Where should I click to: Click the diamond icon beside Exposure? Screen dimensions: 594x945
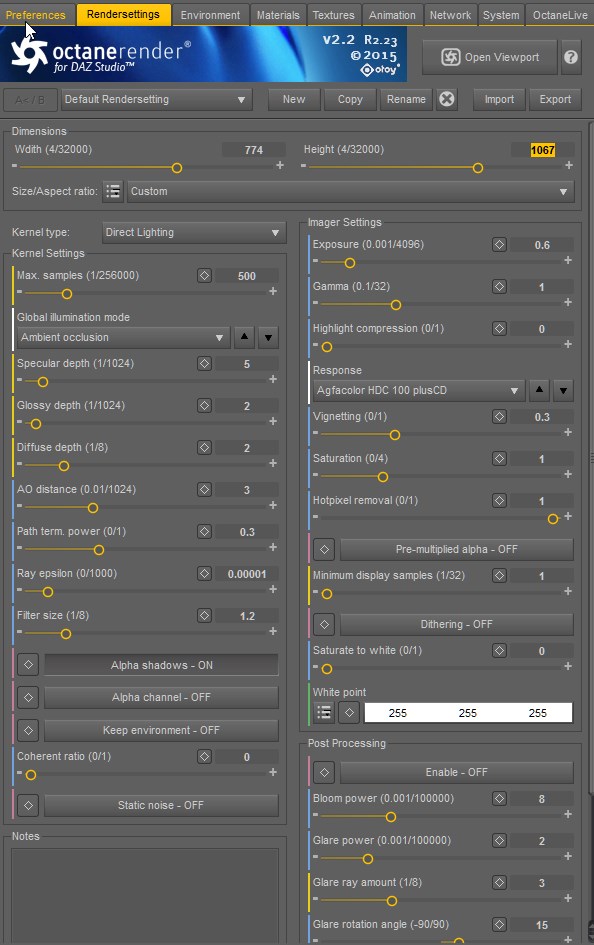pyautogui.click(x=499, y=245)
